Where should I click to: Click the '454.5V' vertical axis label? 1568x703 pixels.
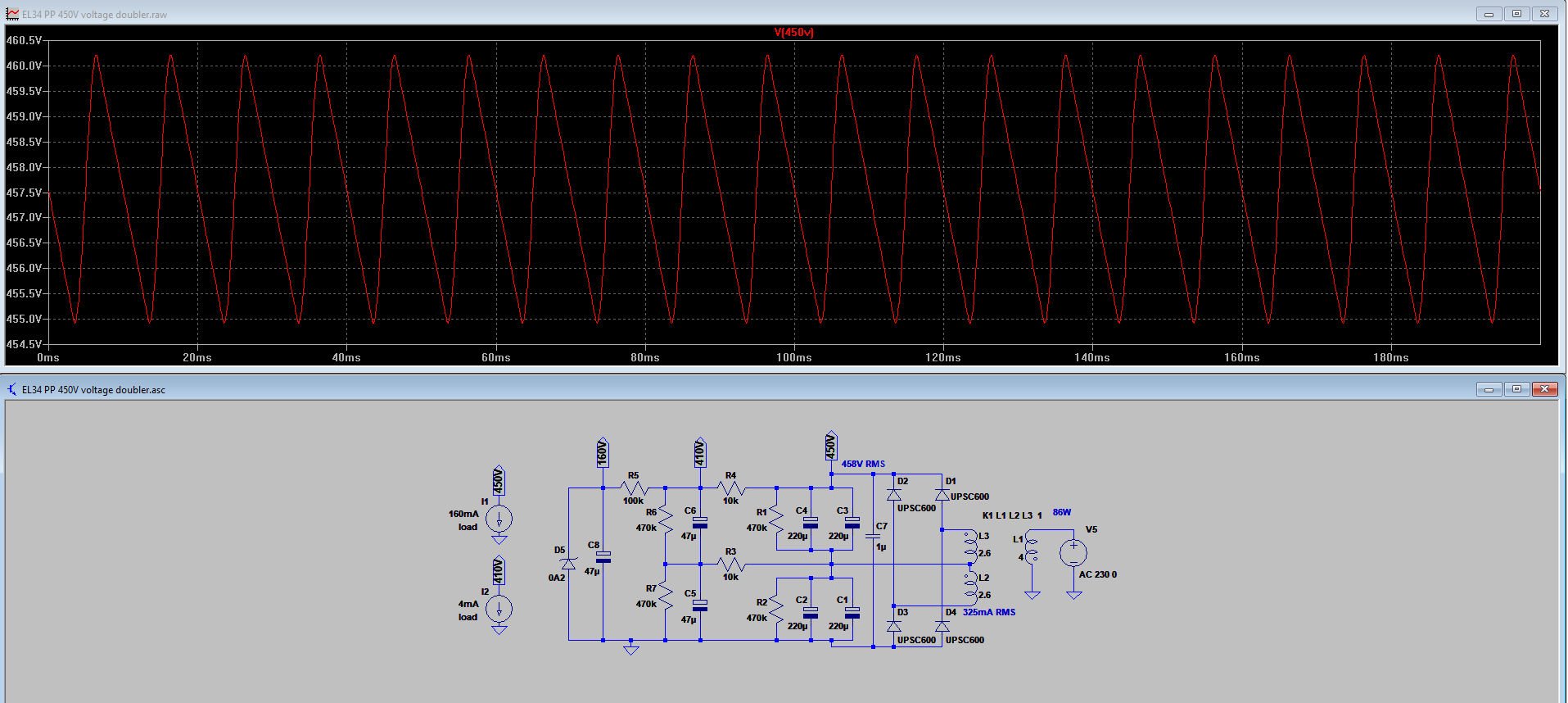pyautogui.click(x=23, y=344)
